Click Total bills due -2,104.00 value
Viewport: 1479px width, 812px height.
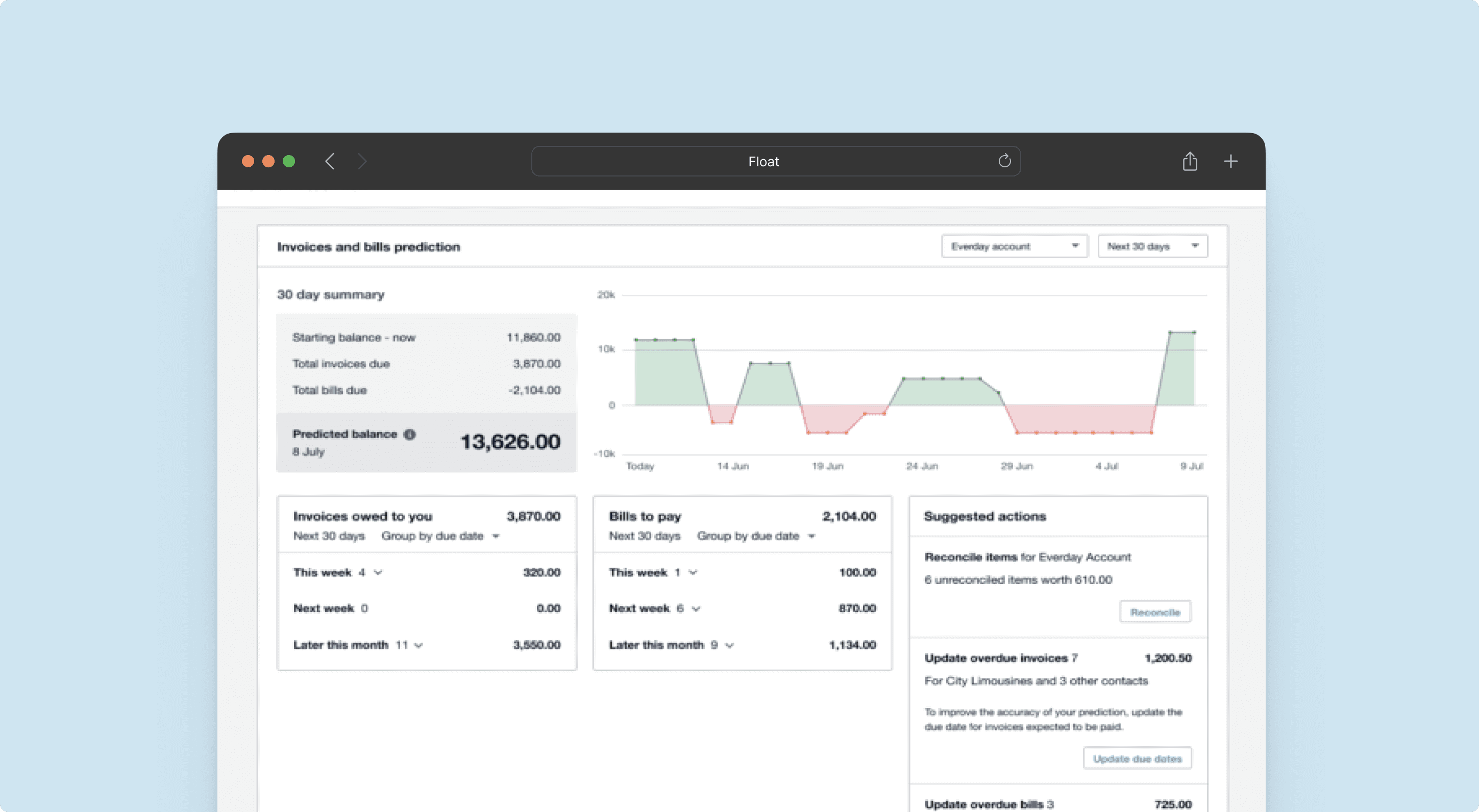point(534,390)
